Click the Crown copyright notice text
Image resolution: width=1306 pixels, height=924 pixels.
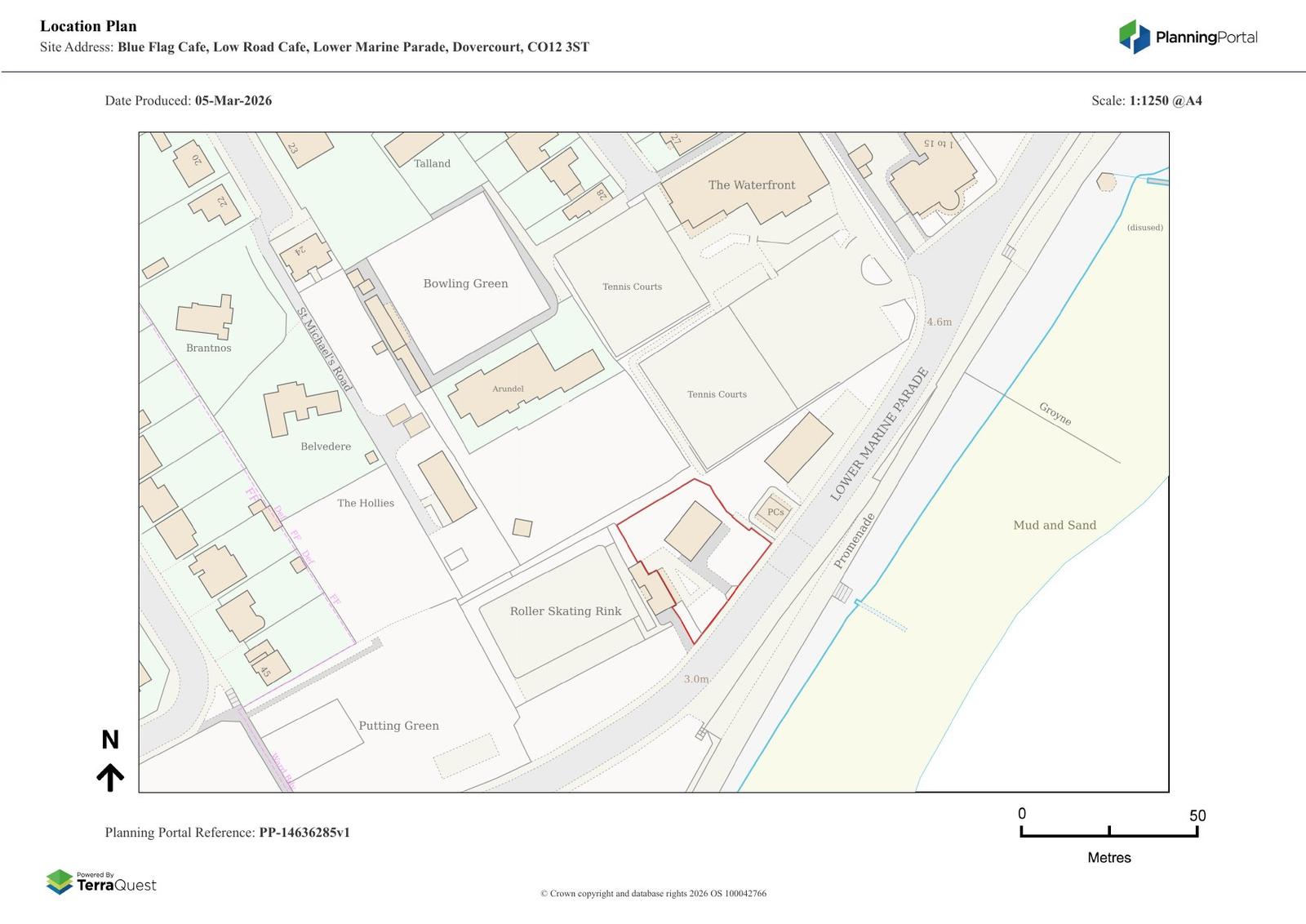(x=653, y=894)
